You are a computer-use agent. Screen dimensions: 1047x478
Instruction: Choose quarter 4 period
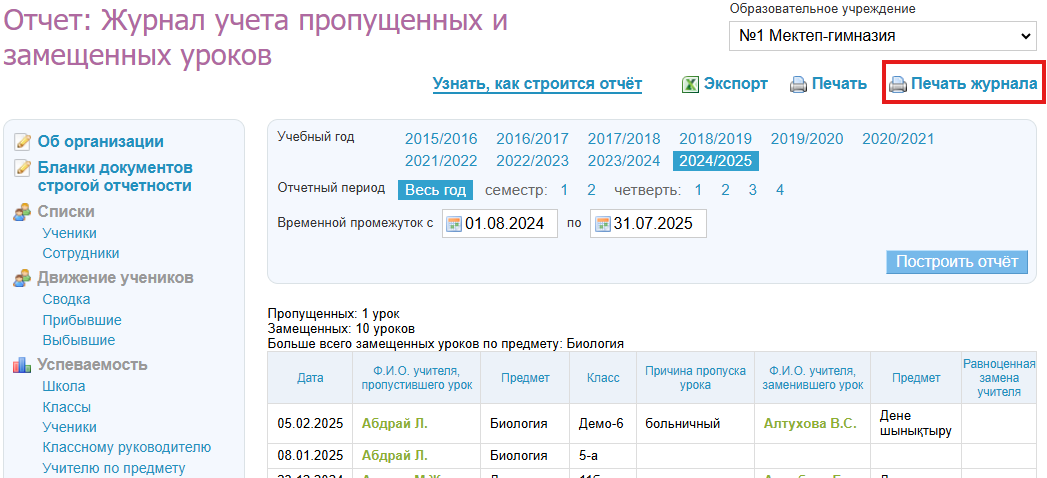point(779,190)
